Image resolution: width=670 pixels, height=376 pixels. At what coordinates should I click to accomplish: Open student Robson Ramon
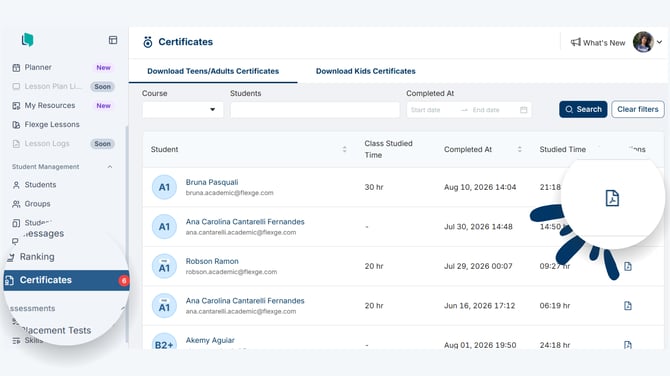coord(212,261)
